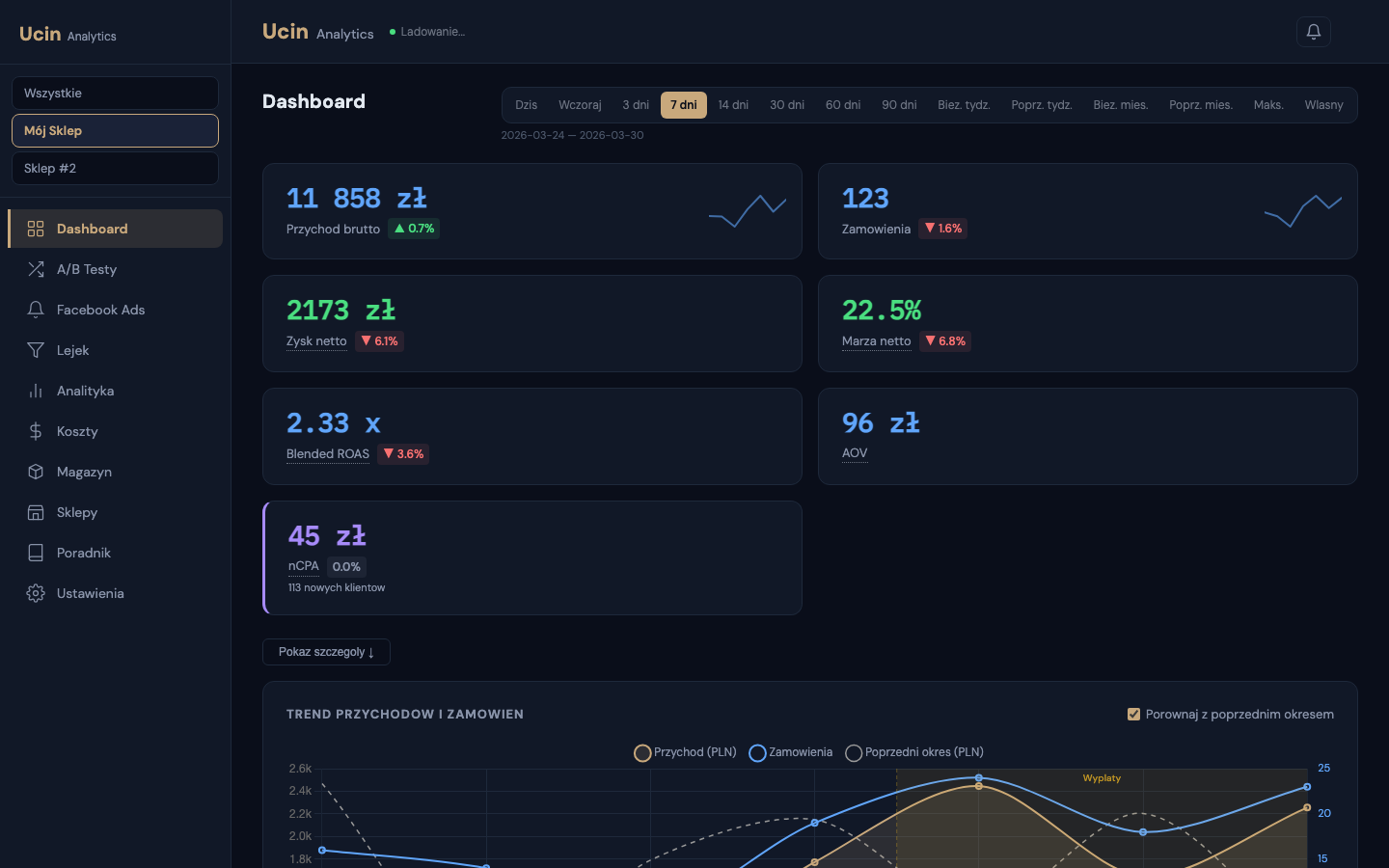The width and height of the screenshot is (1389, 868).
Task: Open the A/B Testy menu label
Action: (87, 269)
